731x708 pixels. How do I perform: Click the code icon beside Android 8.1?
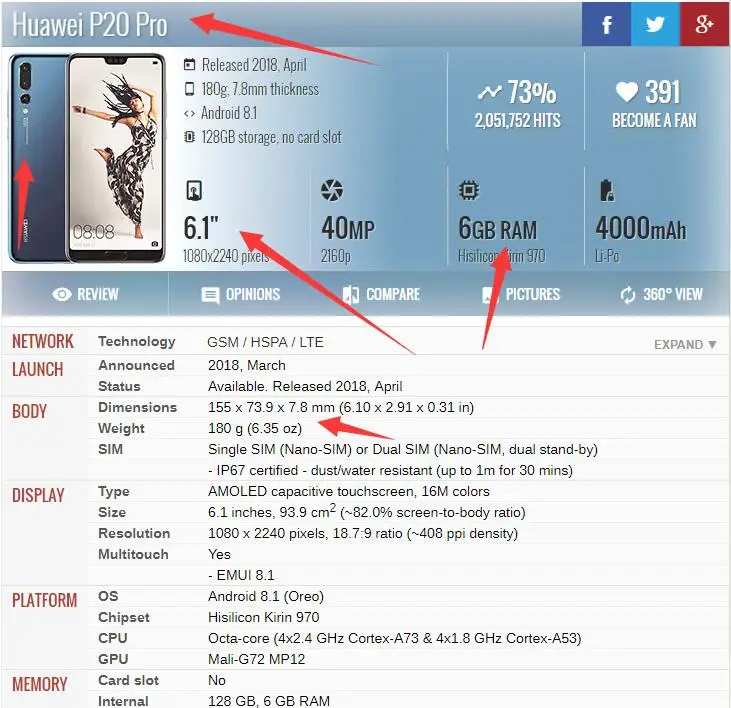[x=189, y=113]
